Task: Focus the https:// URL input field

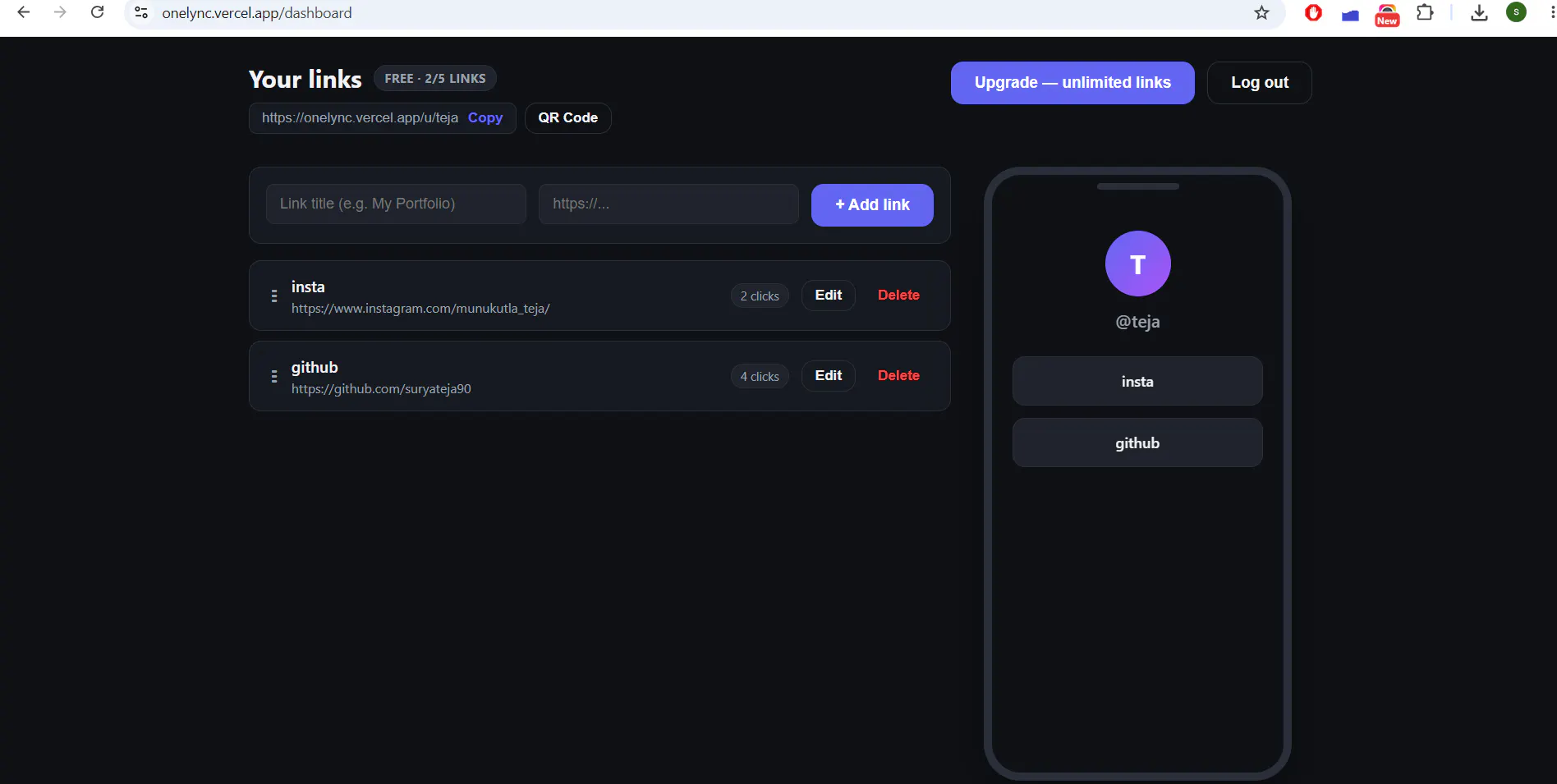Action: coord(668,204)
